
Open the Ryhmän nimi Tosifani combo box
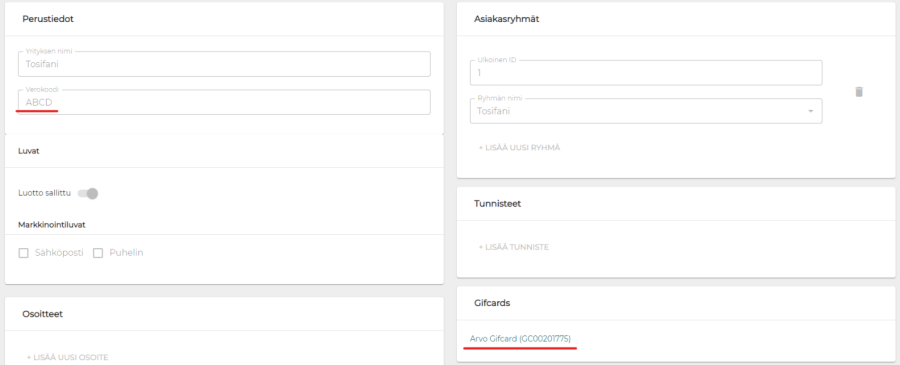coord(646,111)
